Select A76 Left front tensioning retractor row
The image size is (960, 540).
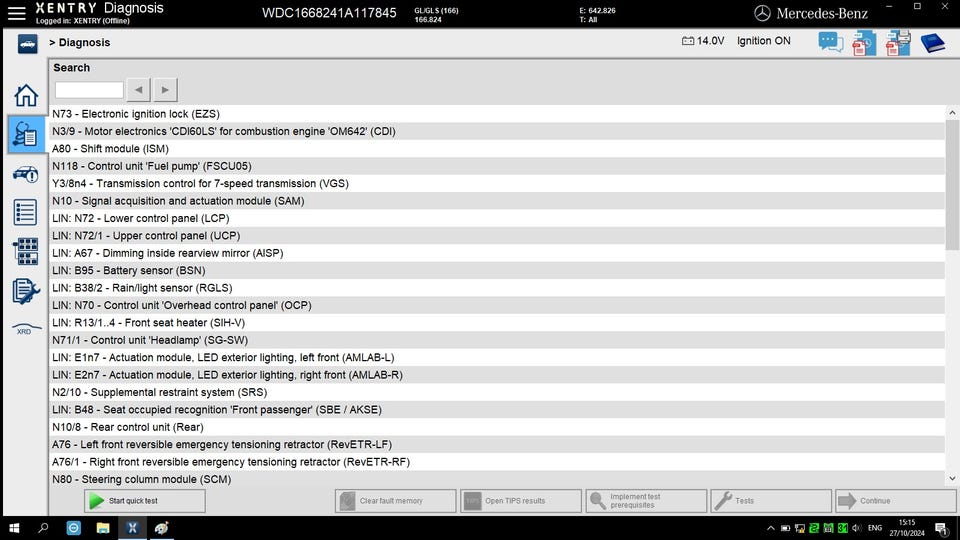click(497, 444)
